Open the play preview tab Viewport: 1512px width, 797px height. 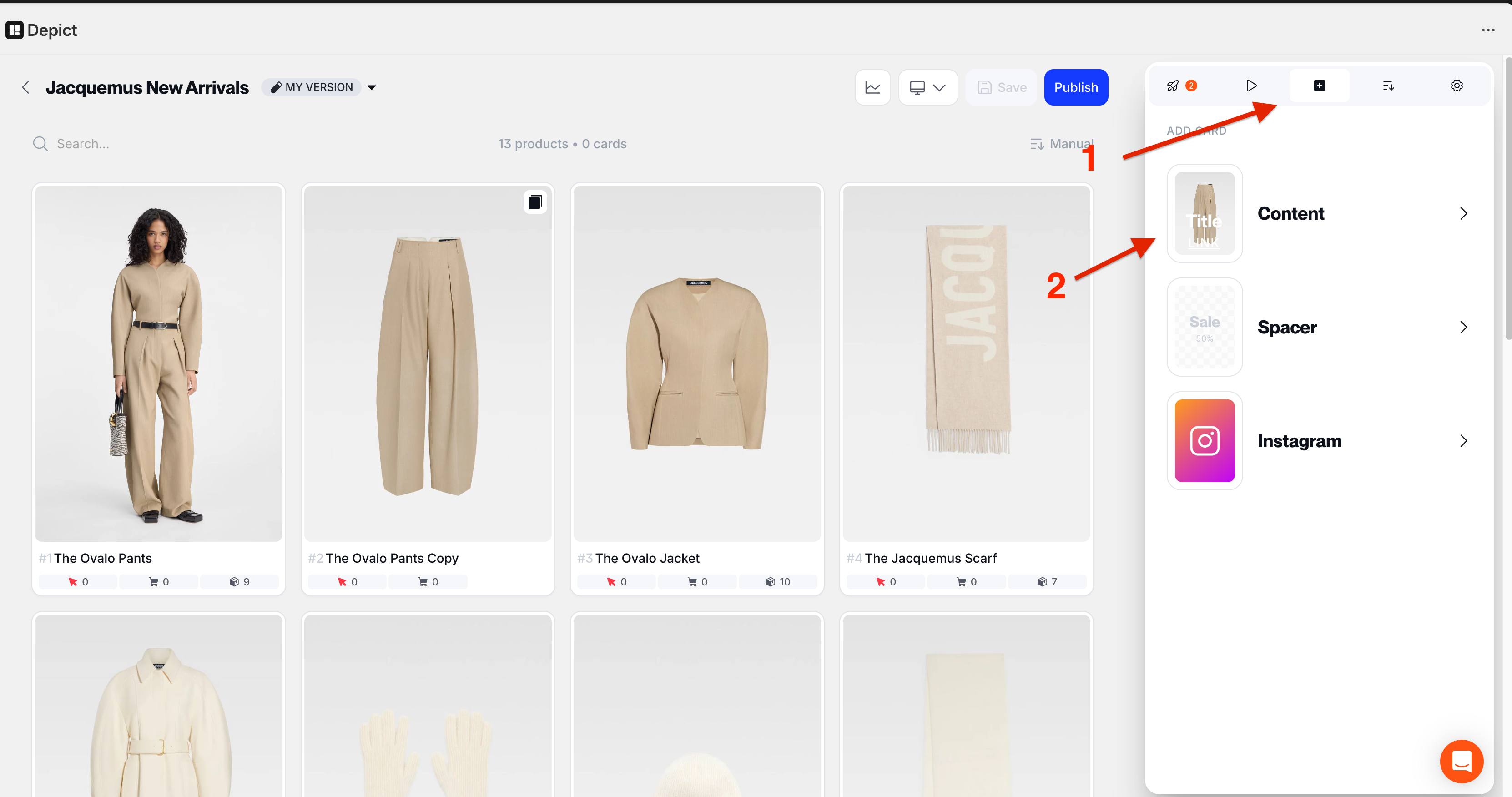tap(1251, 86)
